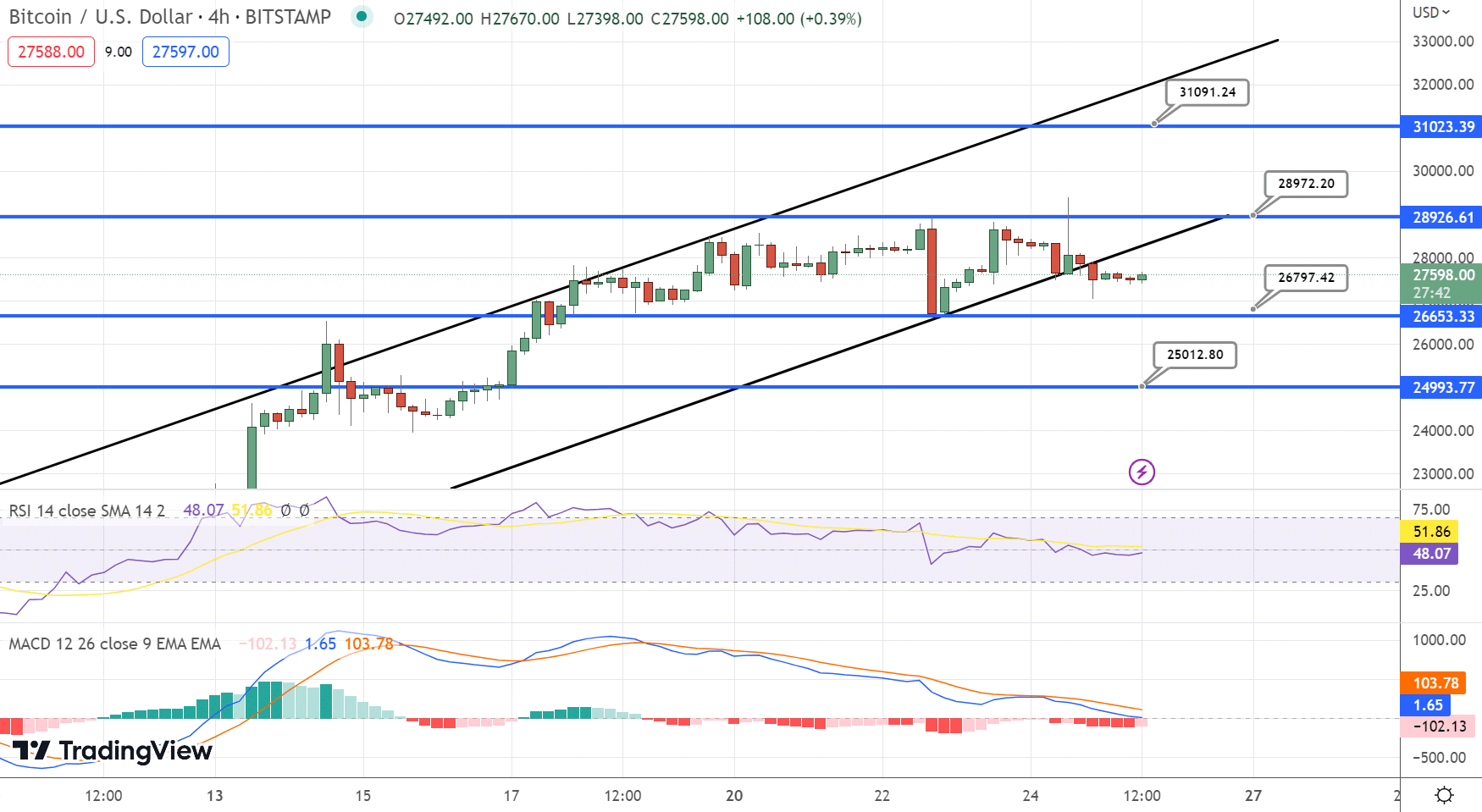Image resolution: width=1482 pixels, height=812 pixels.
Task: Click the MACD value tag 1.65 on axis
Action: point(1427,705)
